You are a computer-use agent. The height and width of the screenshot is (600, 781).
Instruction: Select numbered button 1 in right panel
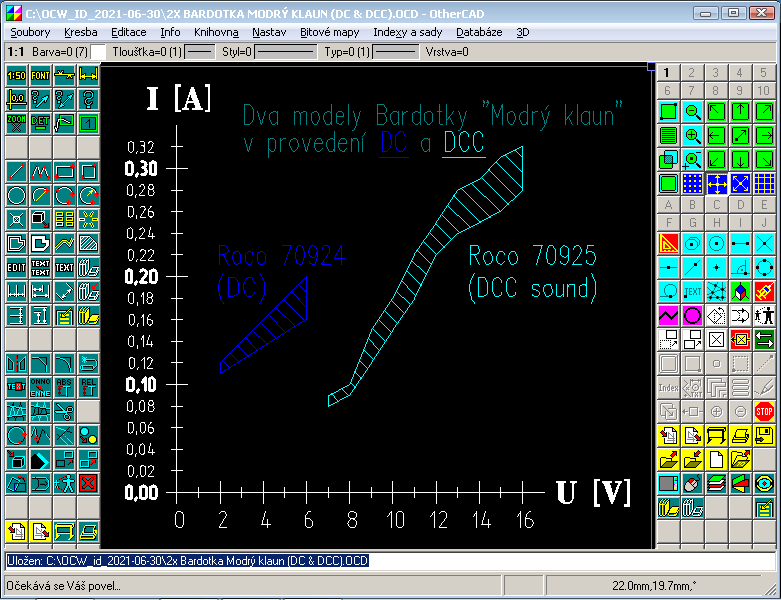click(666, 73)
